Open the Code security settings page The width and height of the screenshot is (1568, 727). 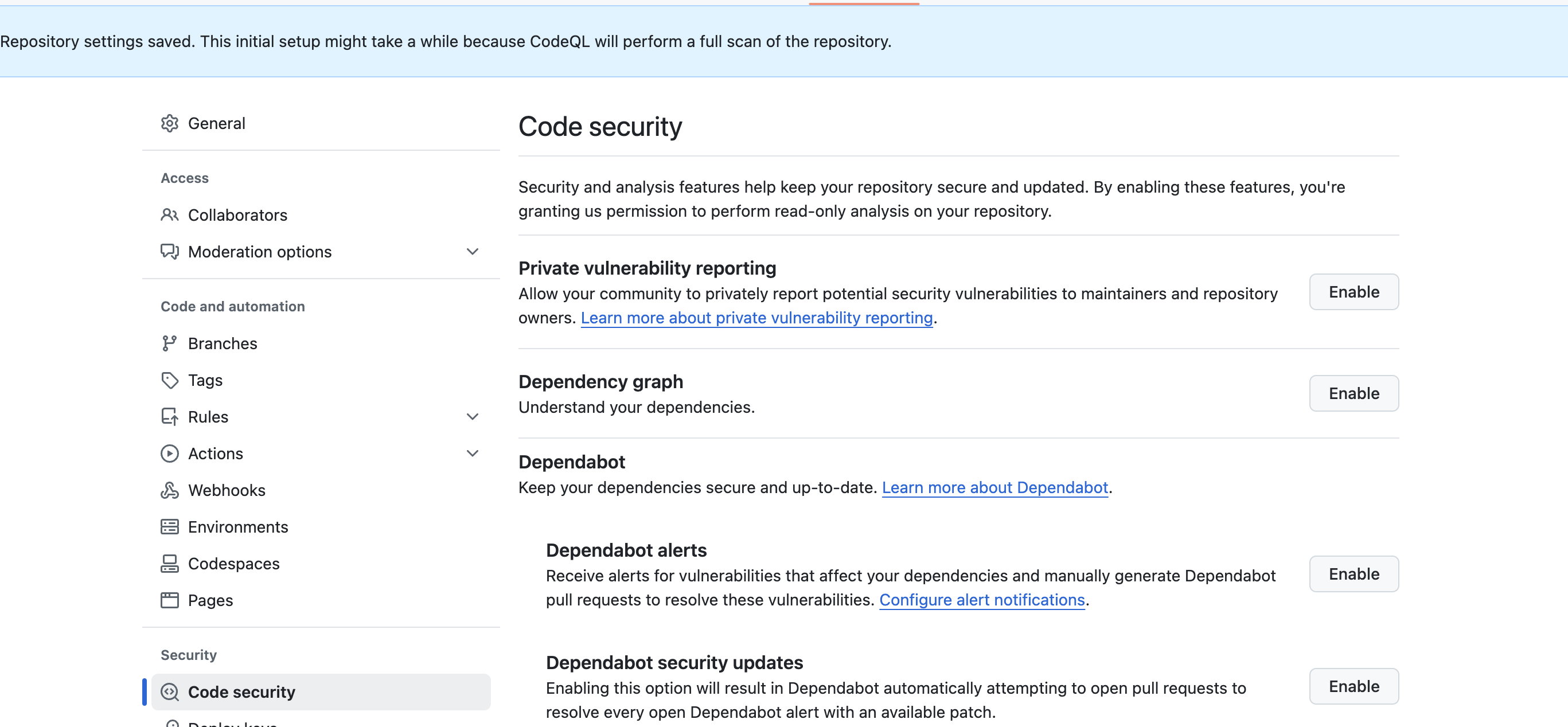pos(241,691)
